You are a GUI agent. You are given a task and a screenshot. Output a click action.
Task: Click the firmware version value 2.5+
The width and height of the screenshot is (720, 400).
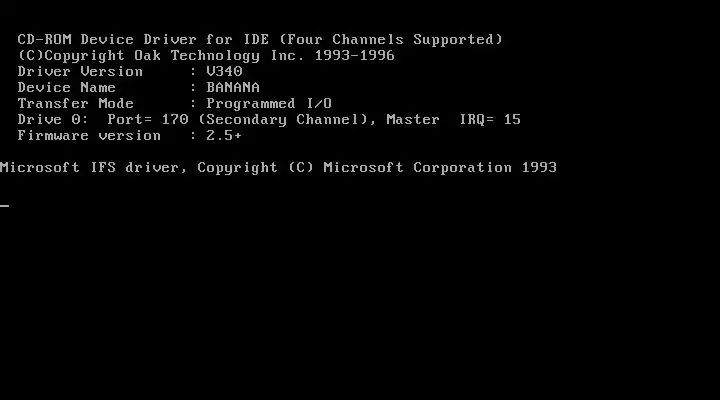coord(224,135)
